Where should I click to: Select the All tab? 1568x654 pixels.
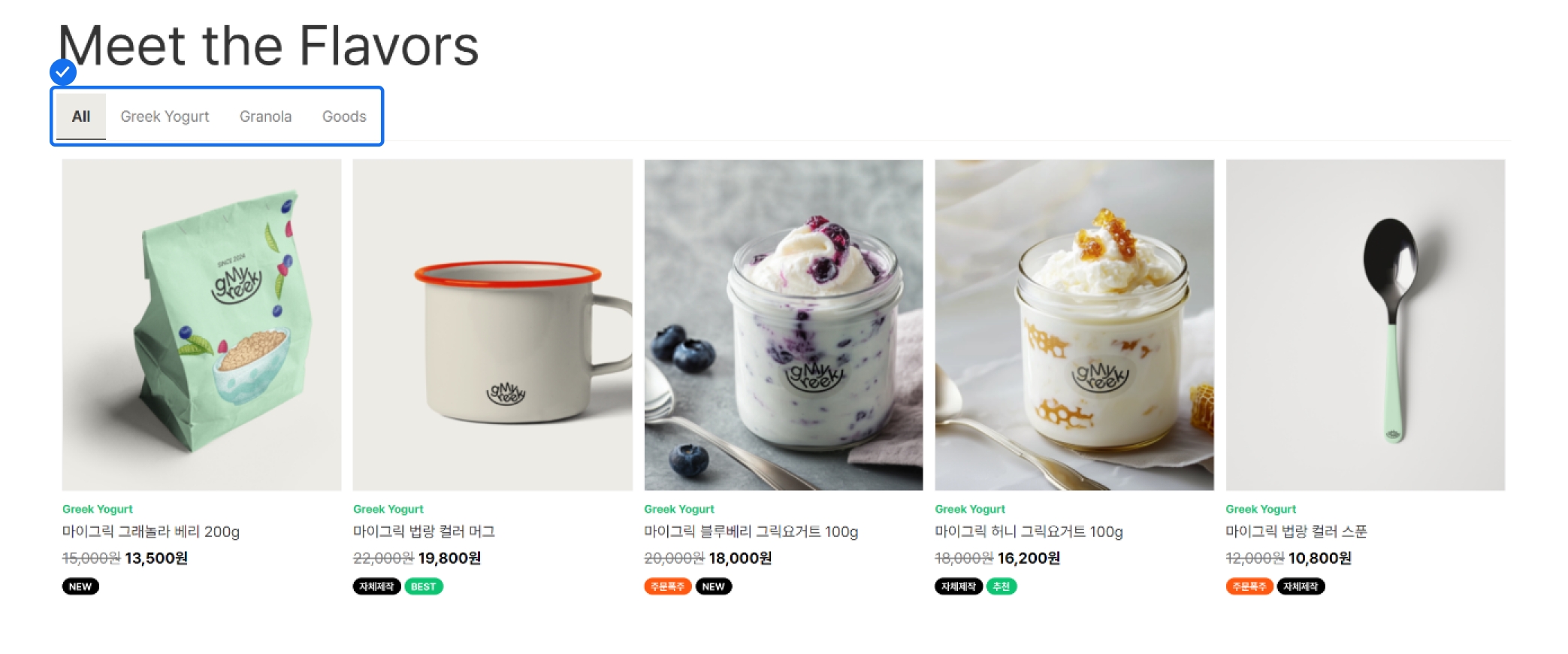(x=81, y=117)
